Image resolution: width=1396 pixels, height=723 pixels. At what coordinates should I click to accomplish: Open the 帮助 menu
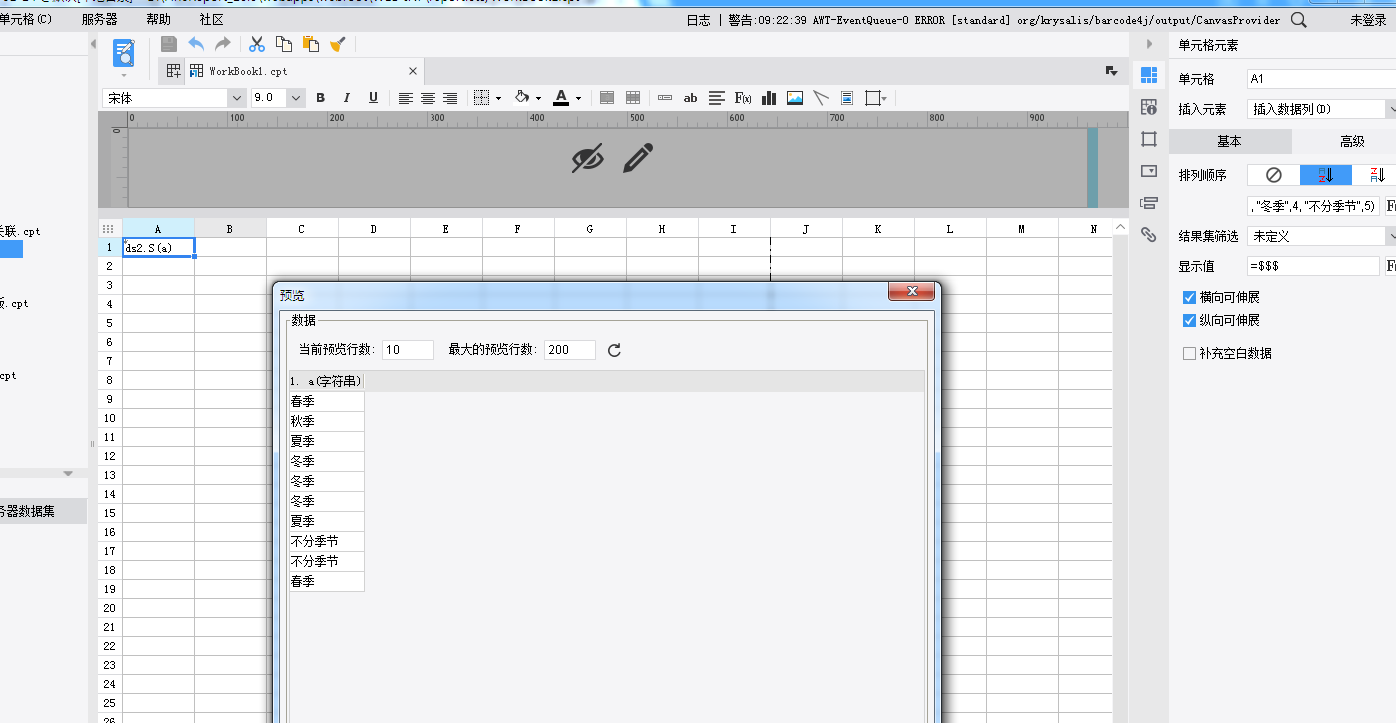[158, 19]
